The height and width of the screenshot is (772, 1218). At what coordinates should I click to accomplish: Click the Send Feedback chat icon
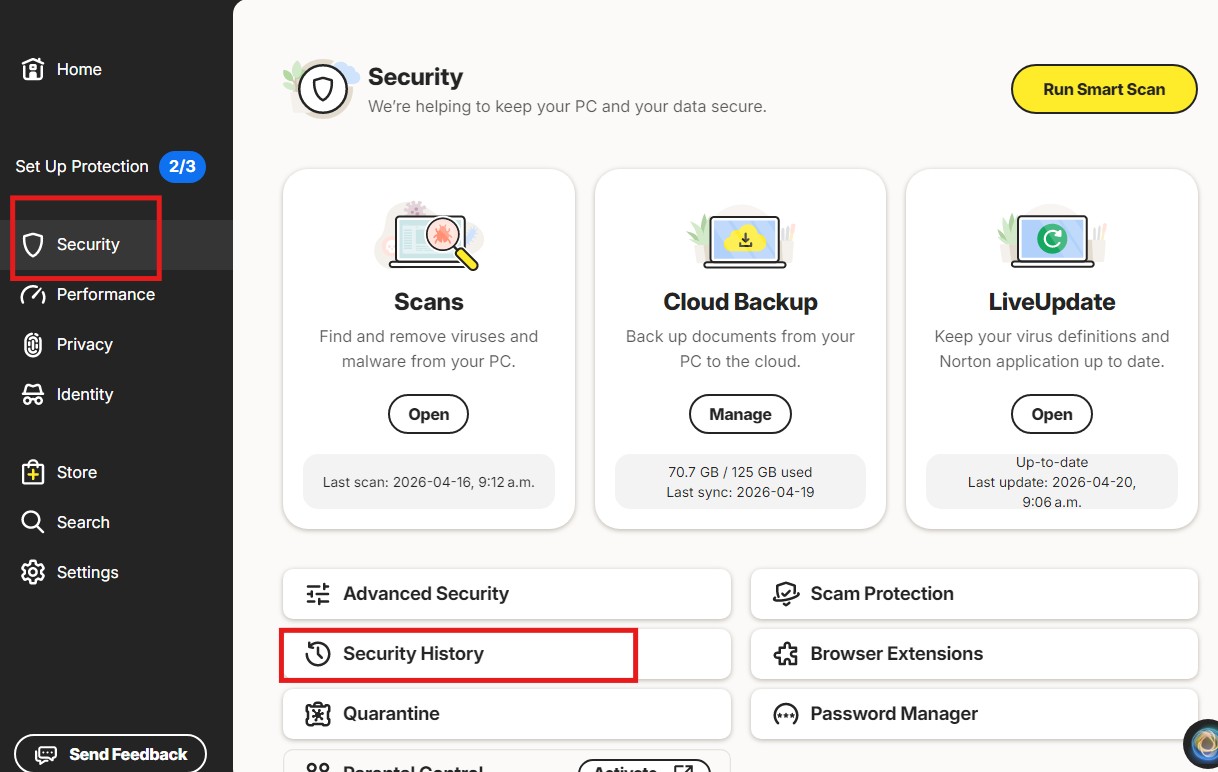46,754
